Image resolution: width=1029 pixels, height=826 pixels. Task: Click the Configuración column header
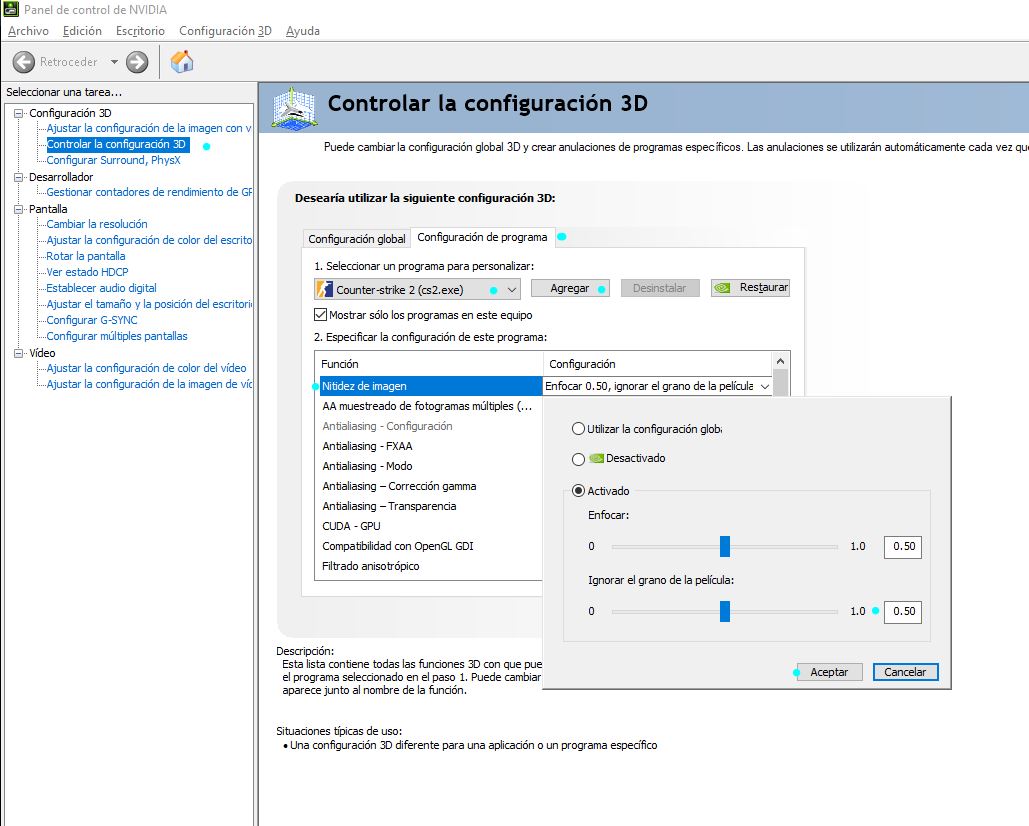(658, 363)
